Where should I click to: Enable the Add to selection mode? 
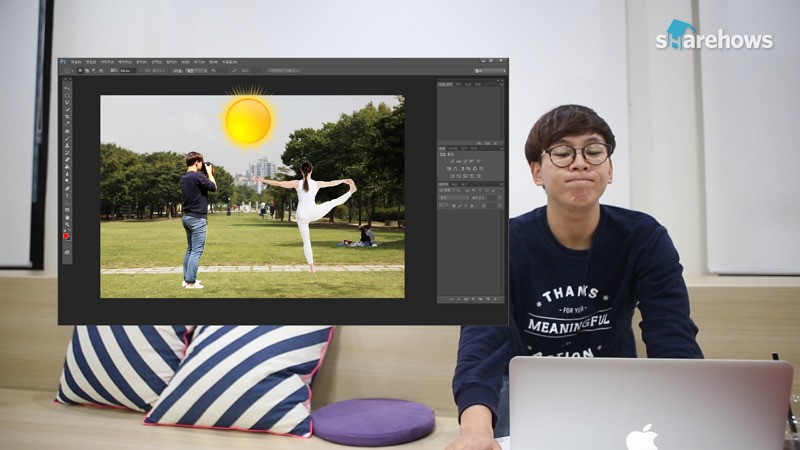(x=87, y=70)
